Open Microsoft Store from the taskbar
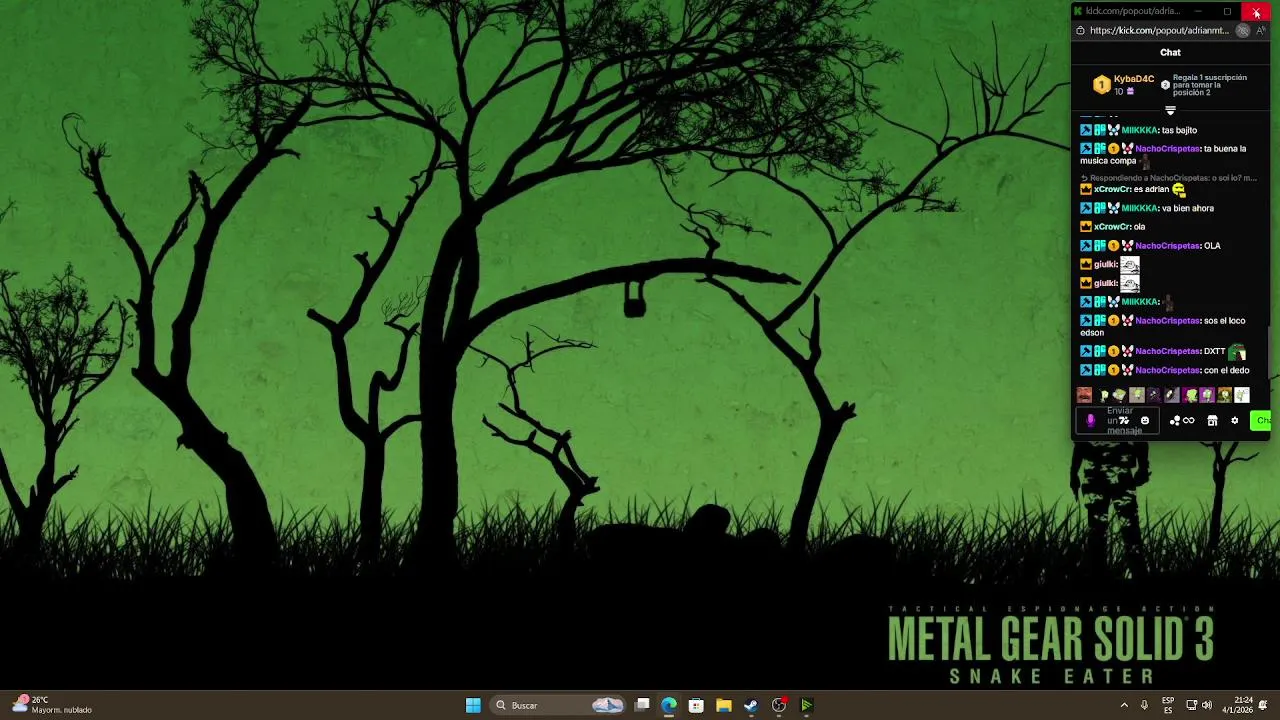1280x720 pixels. pos(696,705)
